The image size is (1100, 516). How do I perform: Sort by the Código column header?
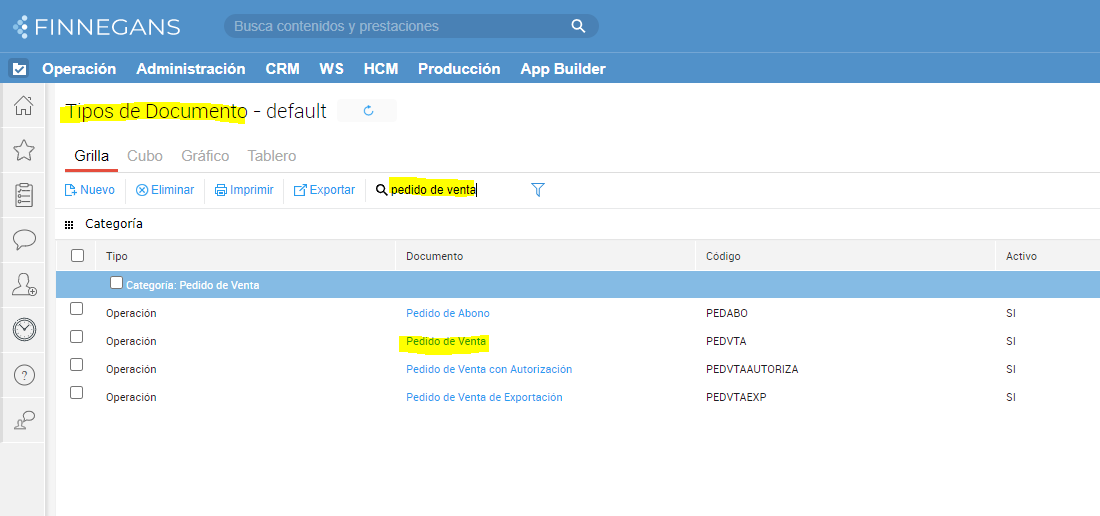[x=723, y=257]
